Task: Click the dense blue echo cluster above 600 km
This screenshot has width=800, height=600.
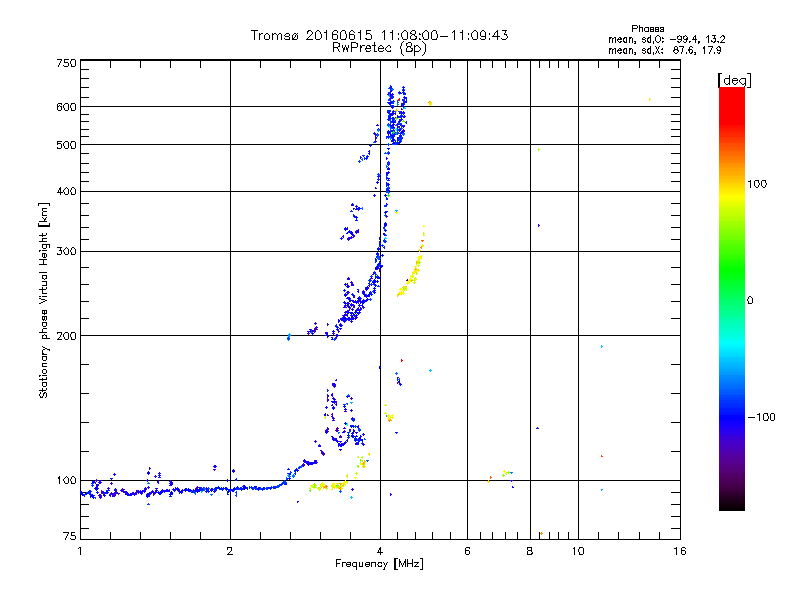Action: [x=396, y=116]
